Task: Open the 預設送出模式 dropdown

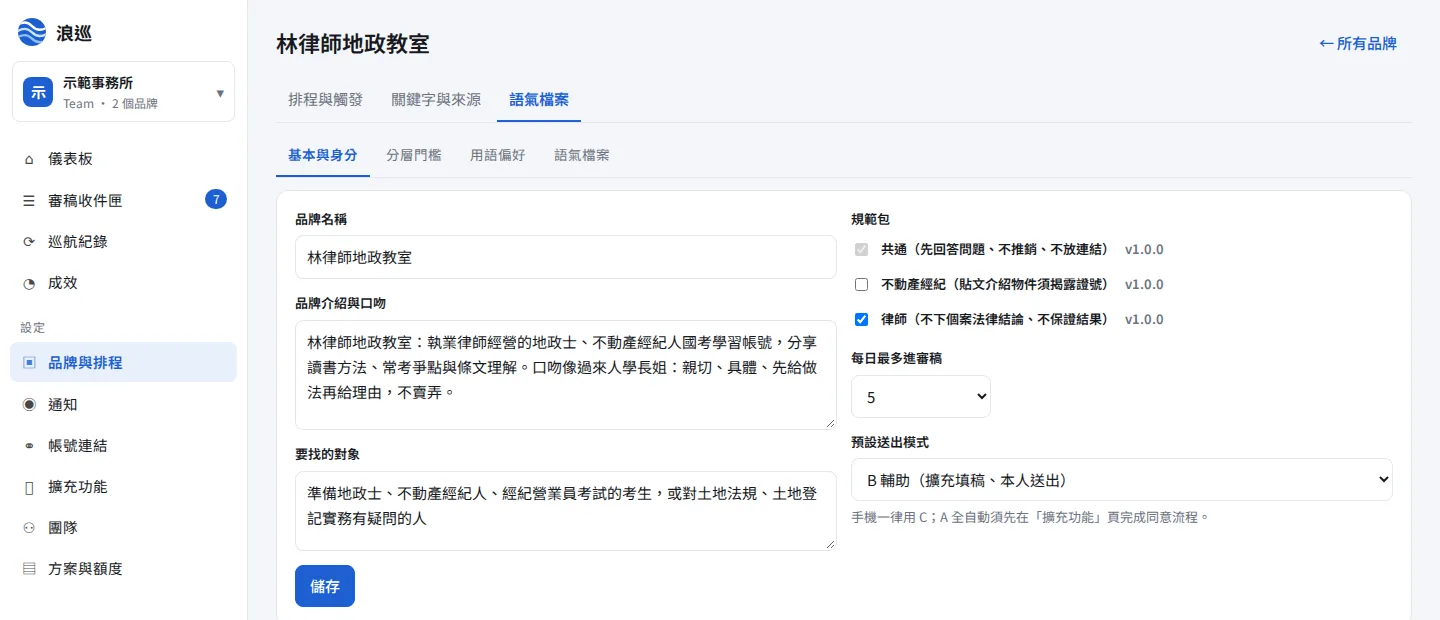Action: click(1122, 479)
